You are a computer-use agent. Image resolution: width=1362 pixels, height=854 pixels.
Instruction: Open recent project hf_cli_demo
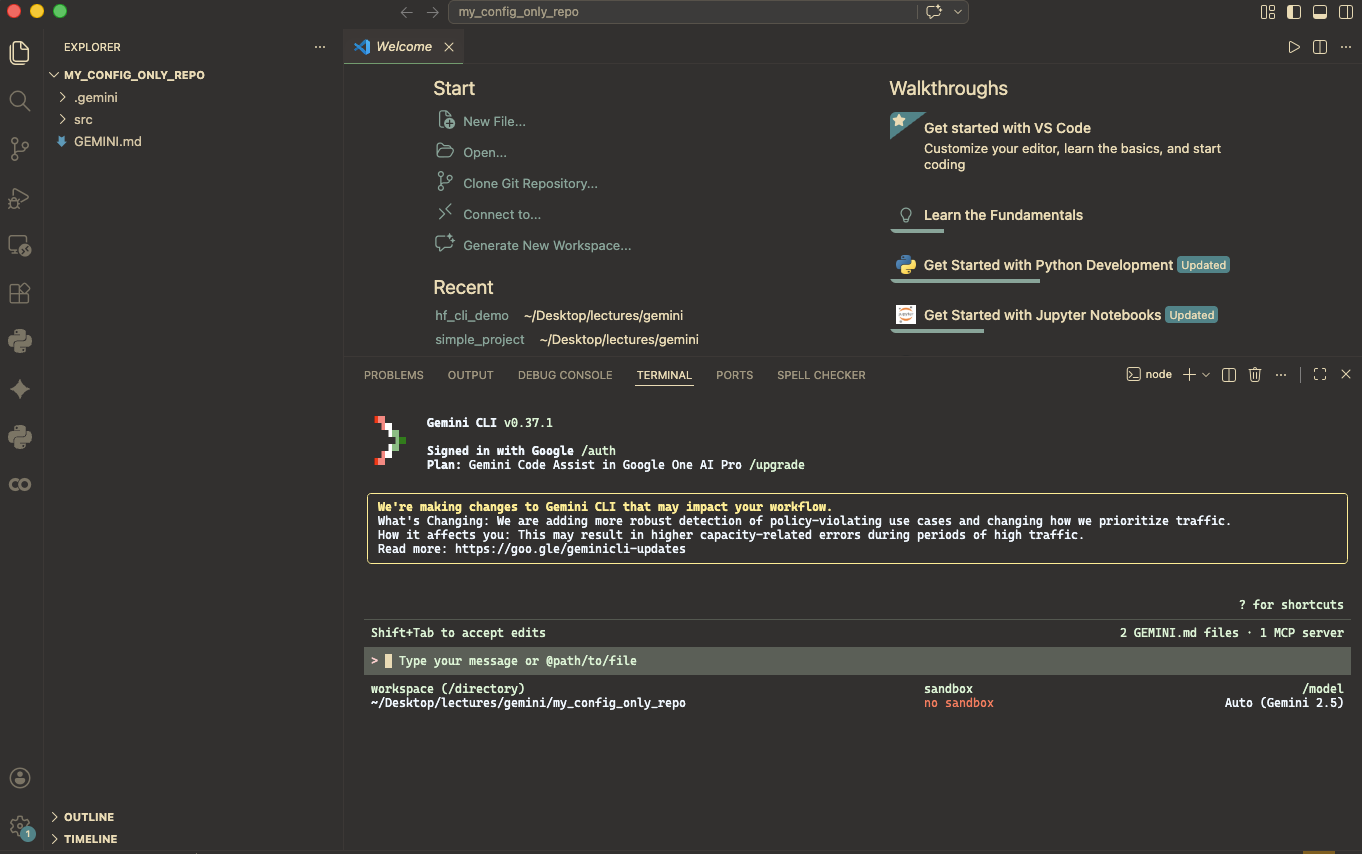pos(472,315)
